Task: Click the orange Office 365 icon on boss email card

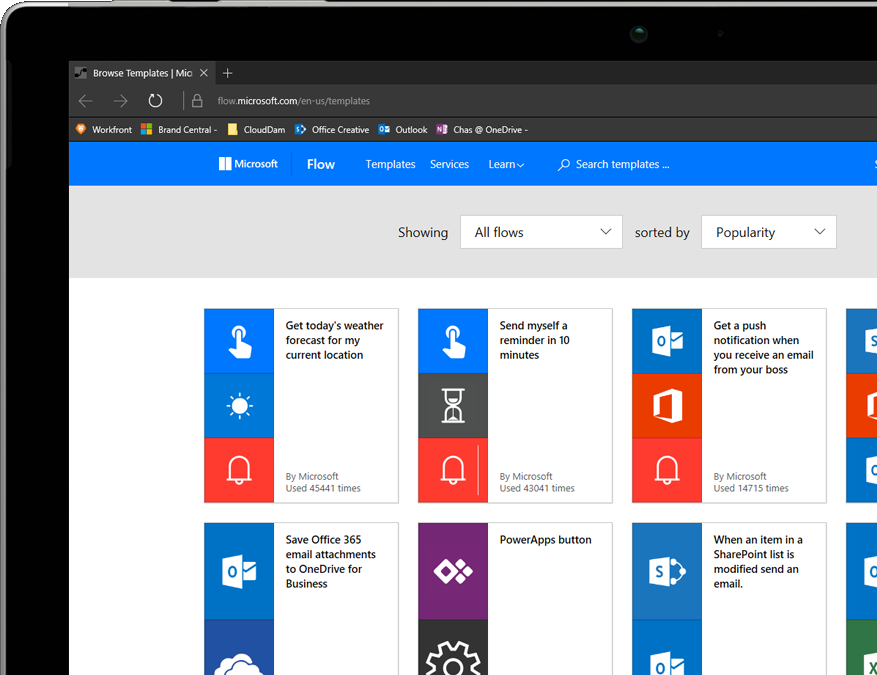Action: pos(667,405)
